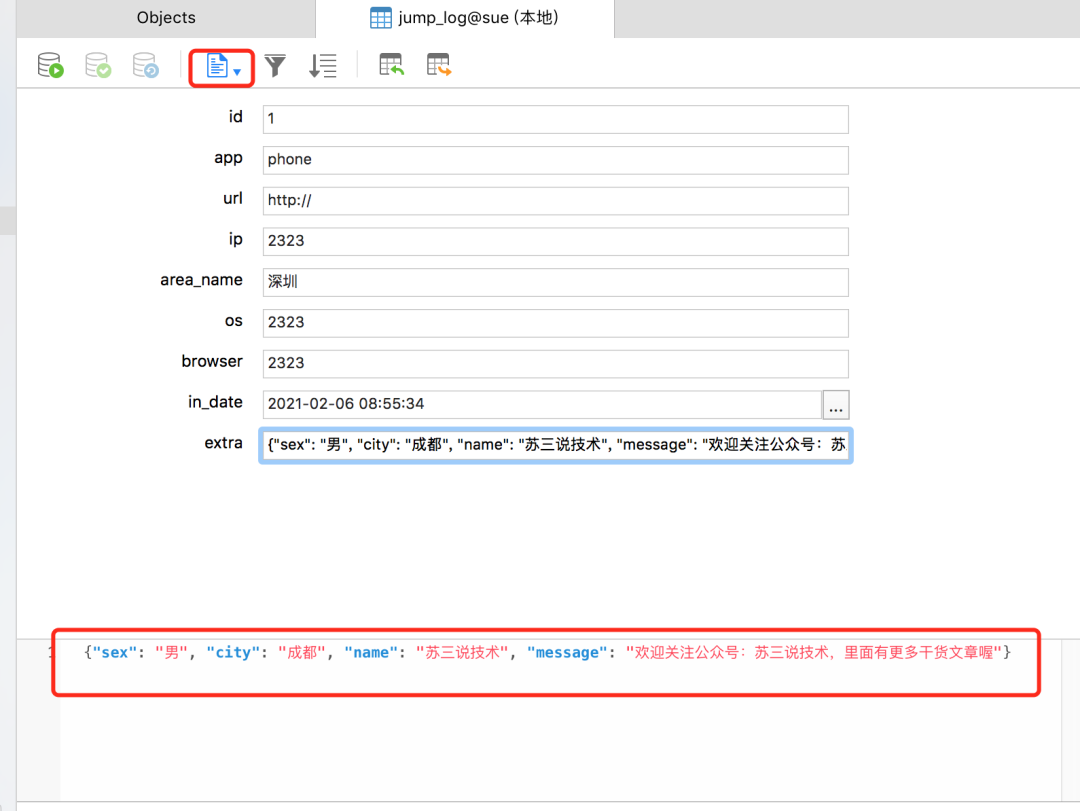1080x811 pixels.
Task: Select the area_name field with 深圳
Action: pos(555,282)
